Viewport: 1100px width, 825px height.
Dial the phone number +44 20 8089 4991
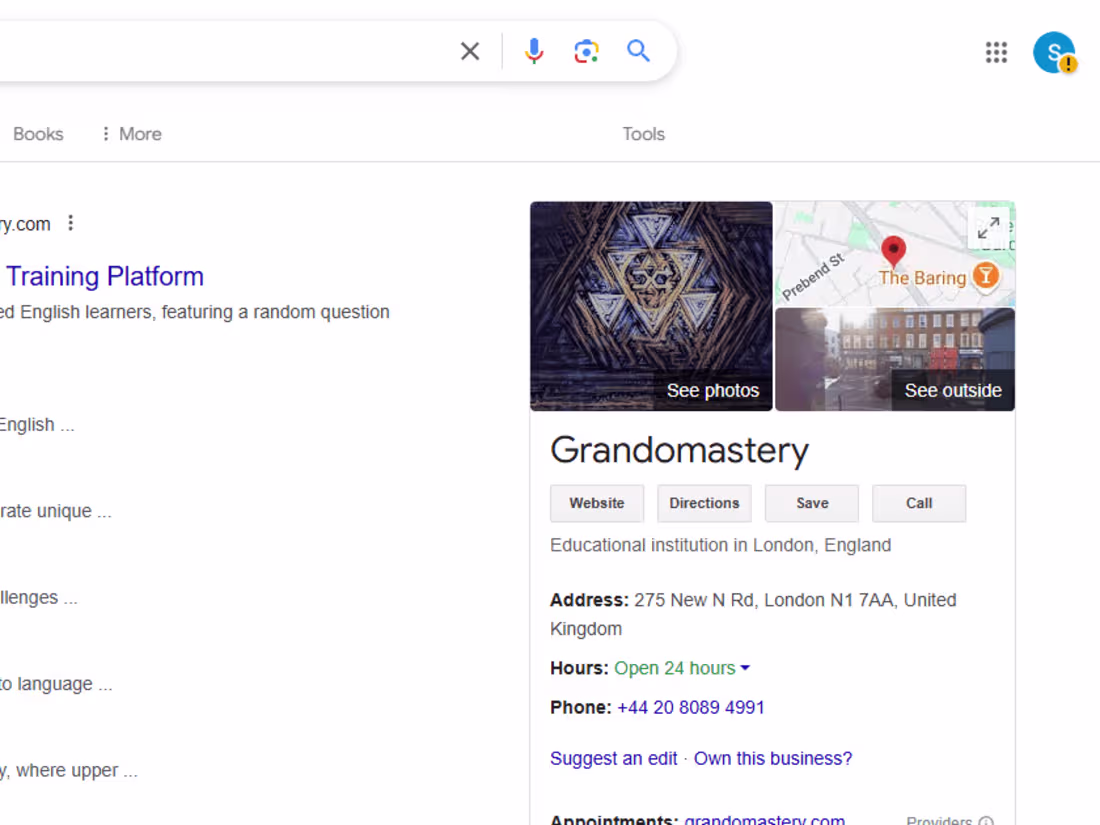tap(690, 707)
